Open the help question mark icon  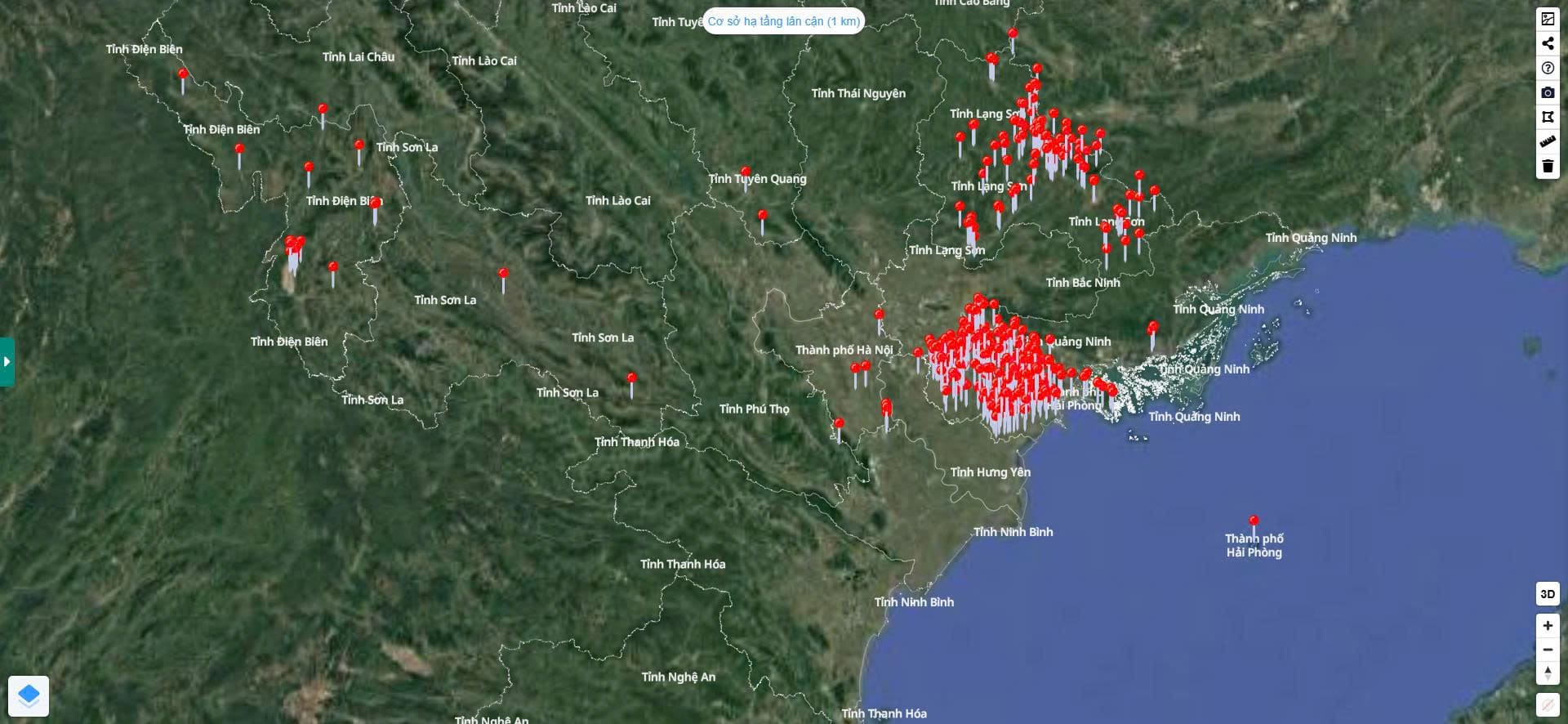tap(1548, 68)
